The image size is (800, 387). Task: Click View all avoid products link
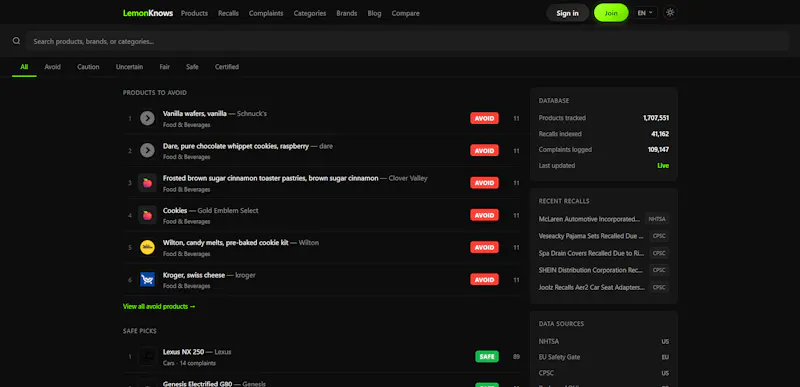click(159, 306)
